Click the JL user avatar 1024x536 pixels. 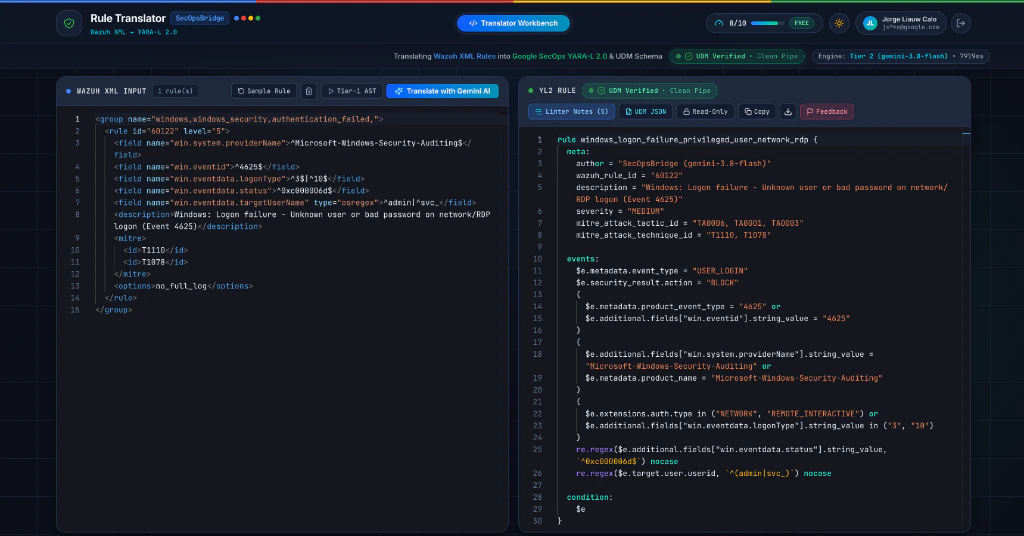(x=870, y=24)
